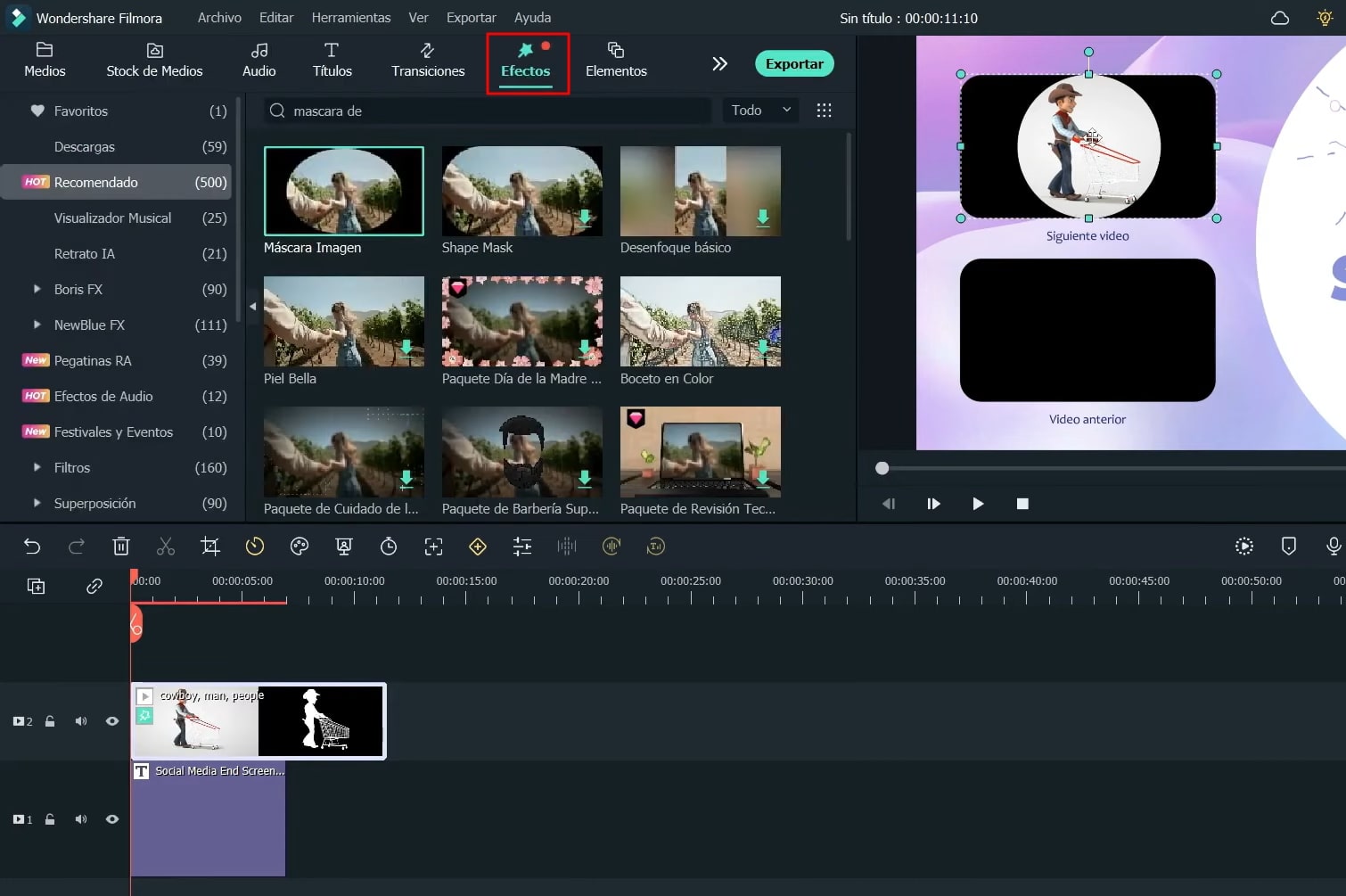Click the search magnifier icon
Screen dimensions: 1346x896
pyautogui.click(x=277, y=111)
